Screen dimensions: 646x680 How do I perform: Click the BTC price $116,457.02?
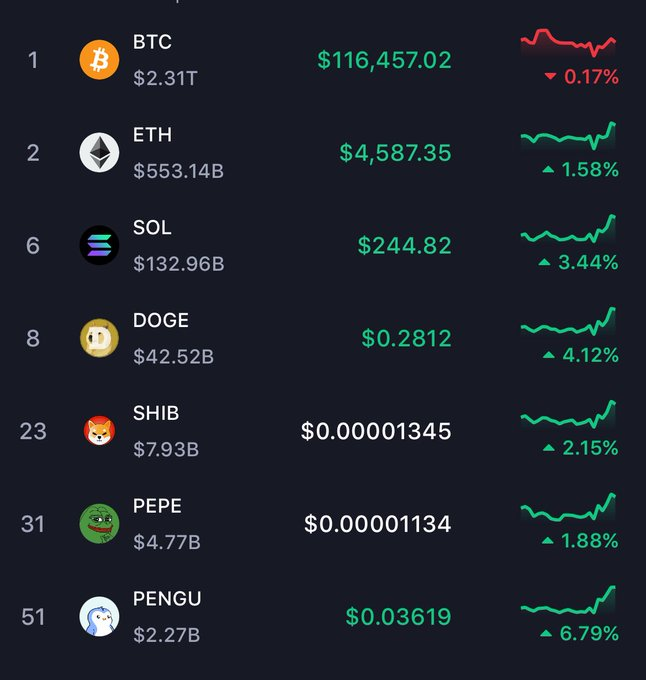384,60
